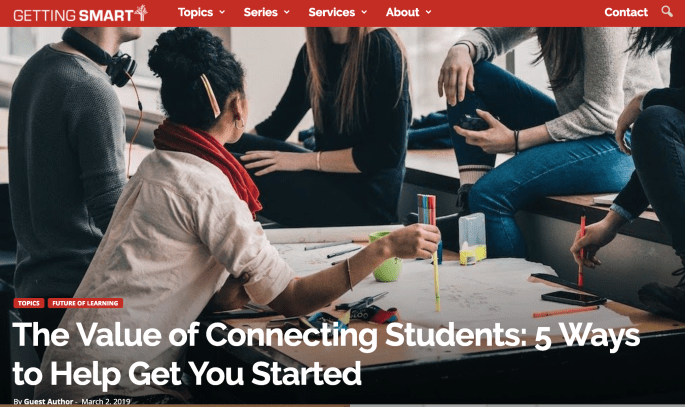Click the Getting Smart wordmark

pyautogui.click(x=73, y=16)
